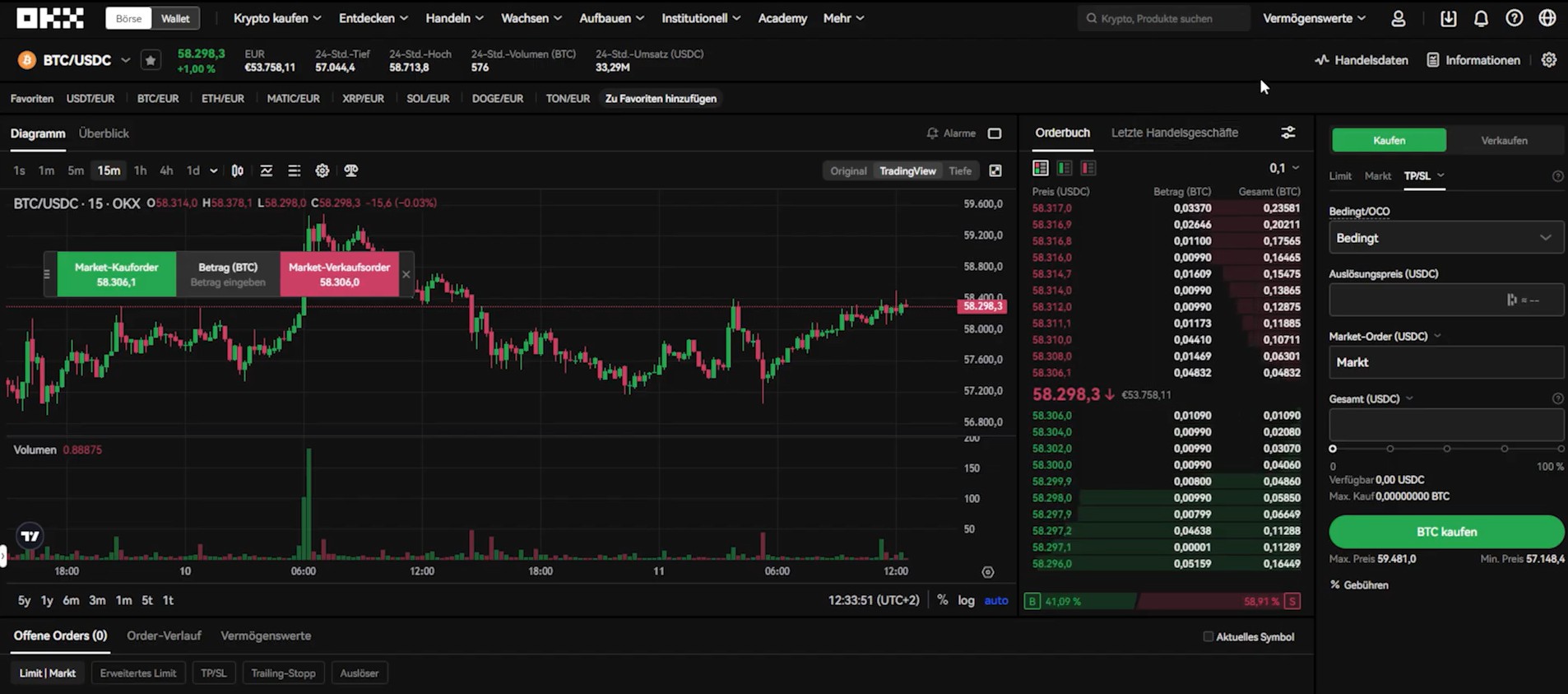Switch to the Überblick tab
The height and width of the screenshot is (694, 1568).
[x=104, y=133]
